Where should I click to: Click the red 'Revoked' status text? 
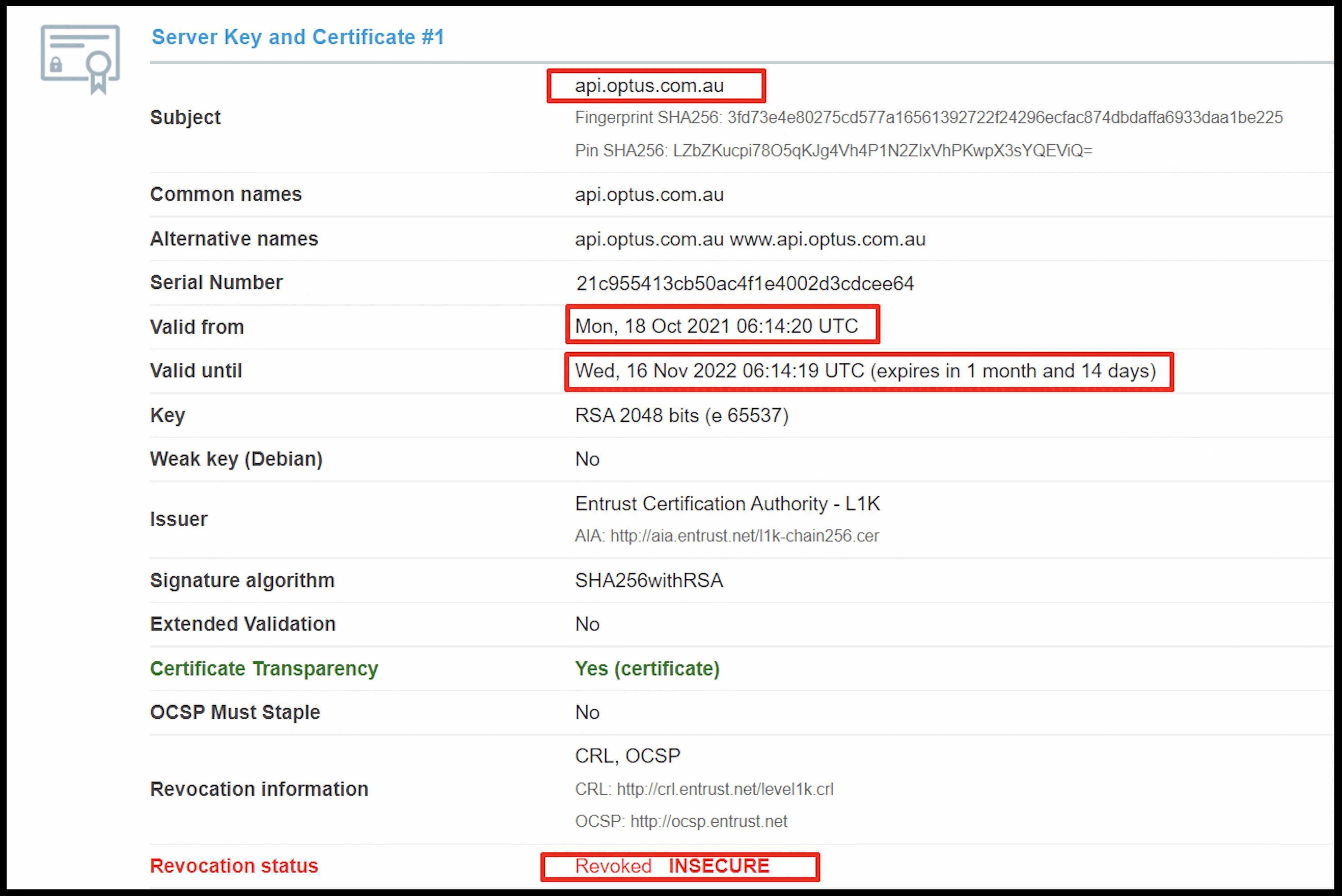(613, 867)
